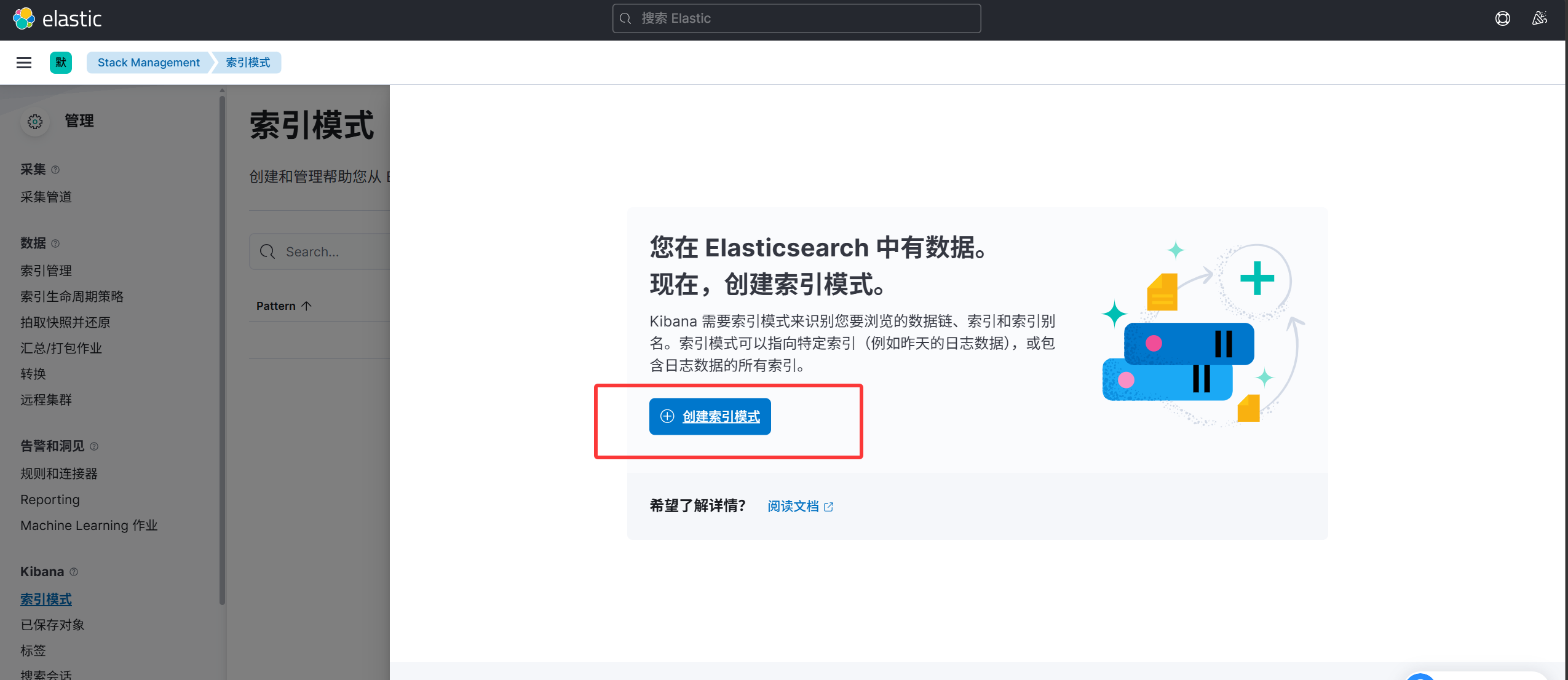The image size is (1568, 680).
Task: Open 标签 in sidebar
Action: [x=33, y=651]
